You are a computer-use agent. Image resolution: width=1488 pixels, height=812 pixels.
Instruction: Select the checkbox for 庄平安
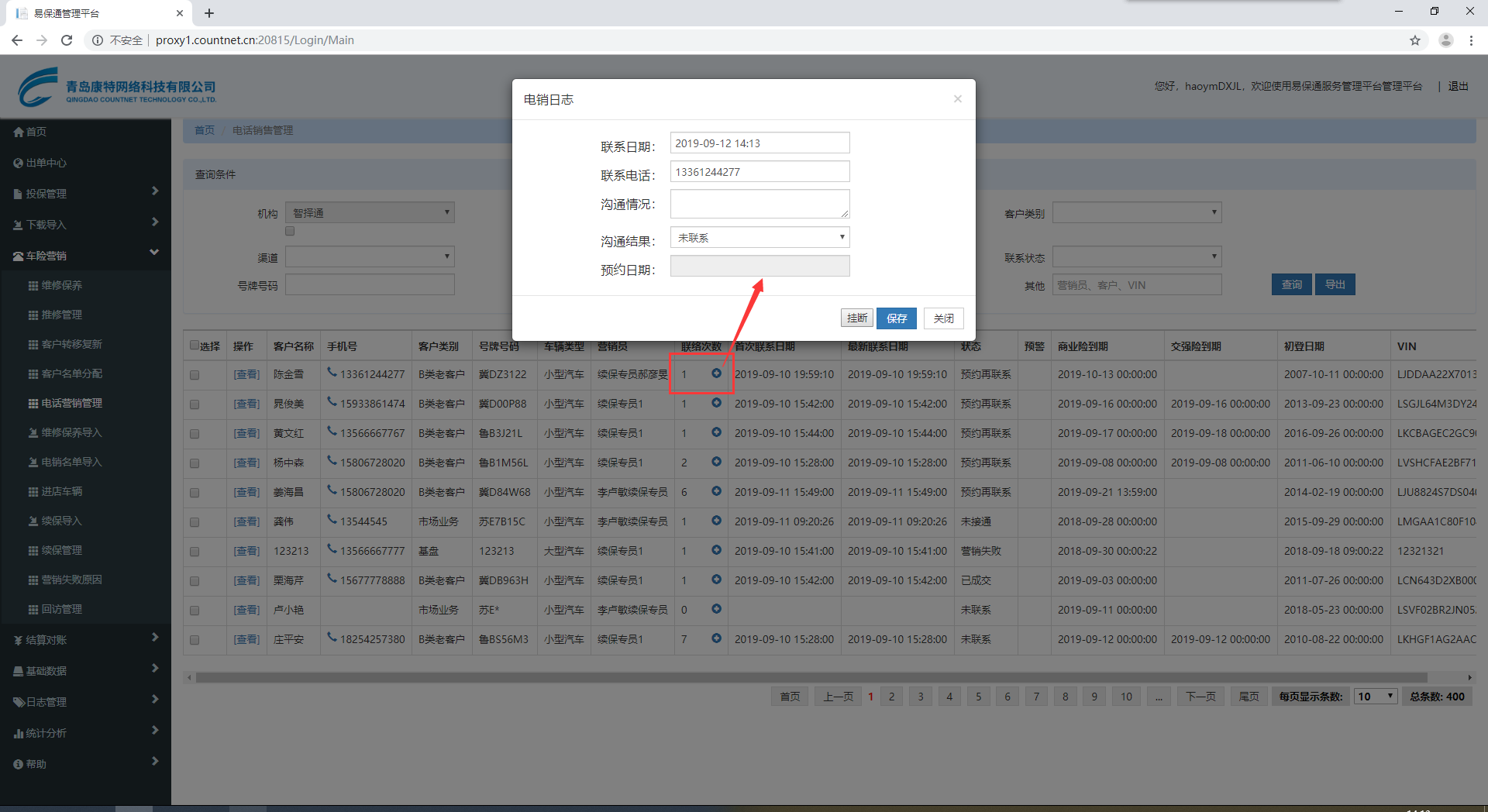coord(195,640)
